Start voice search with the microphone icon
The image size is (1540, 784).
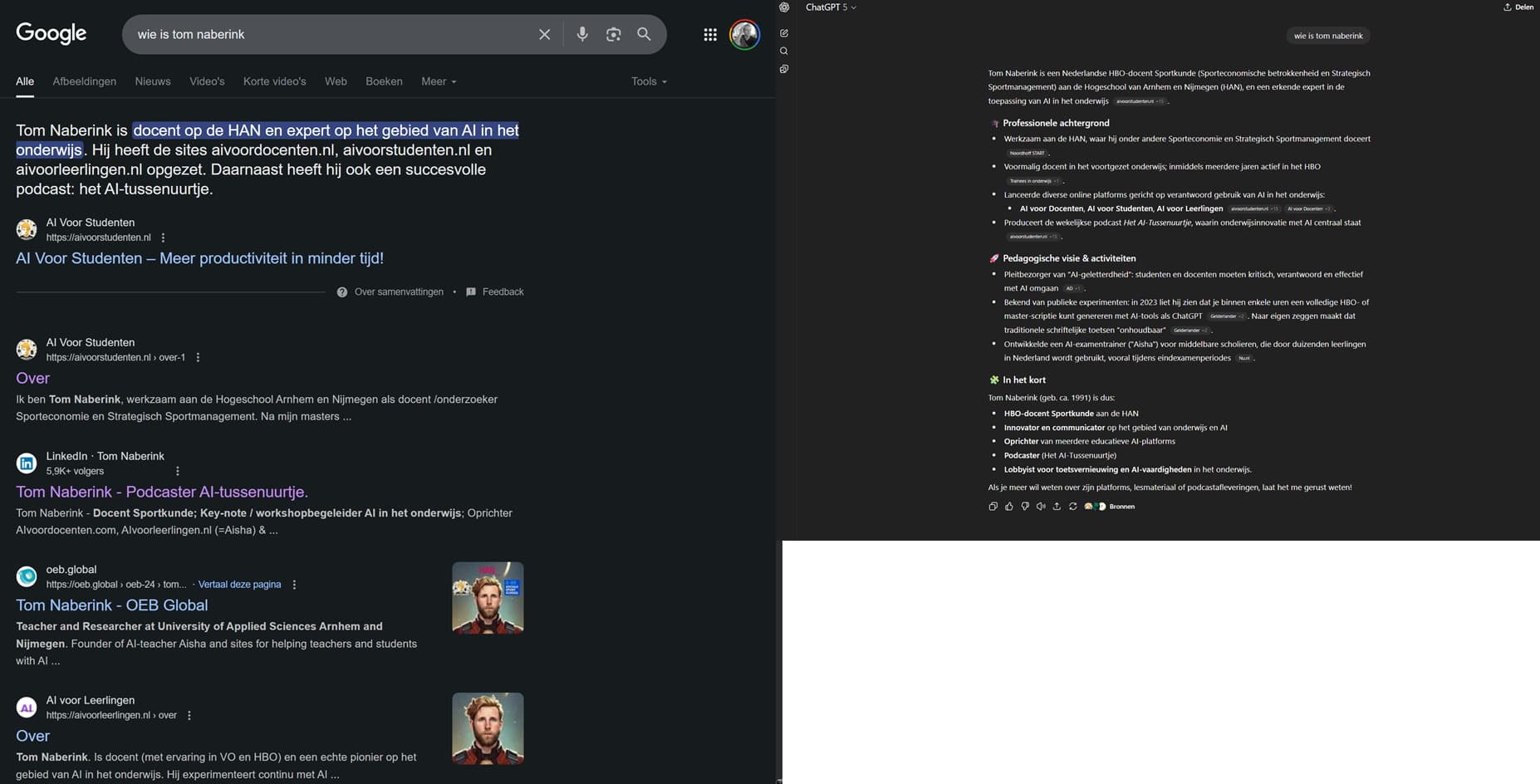[x=582, y=34]
